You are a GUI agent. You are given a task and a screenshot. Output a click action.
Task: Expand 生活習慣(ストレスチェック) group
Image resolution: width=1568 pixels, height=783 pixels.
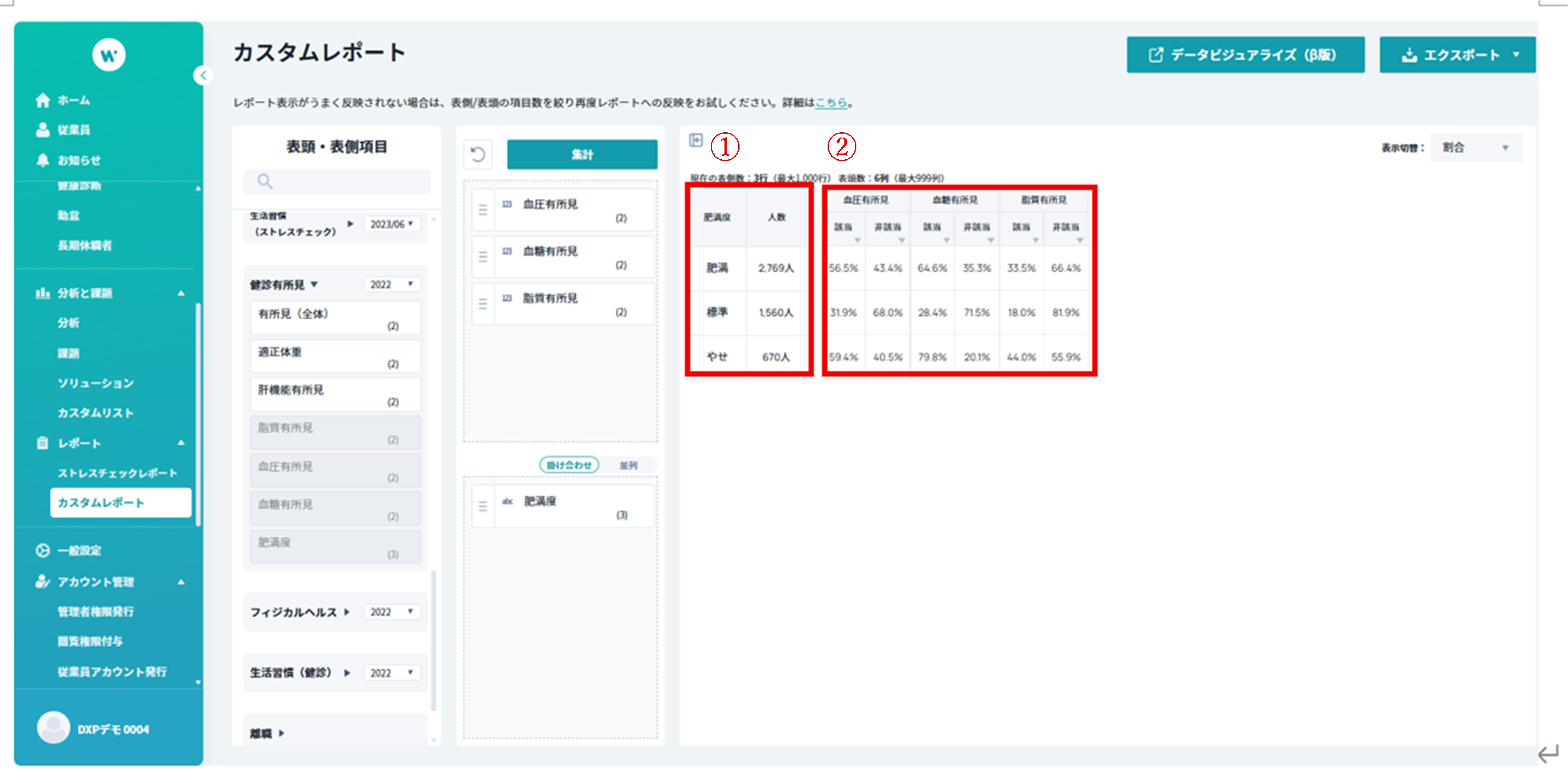click(350, 223)
